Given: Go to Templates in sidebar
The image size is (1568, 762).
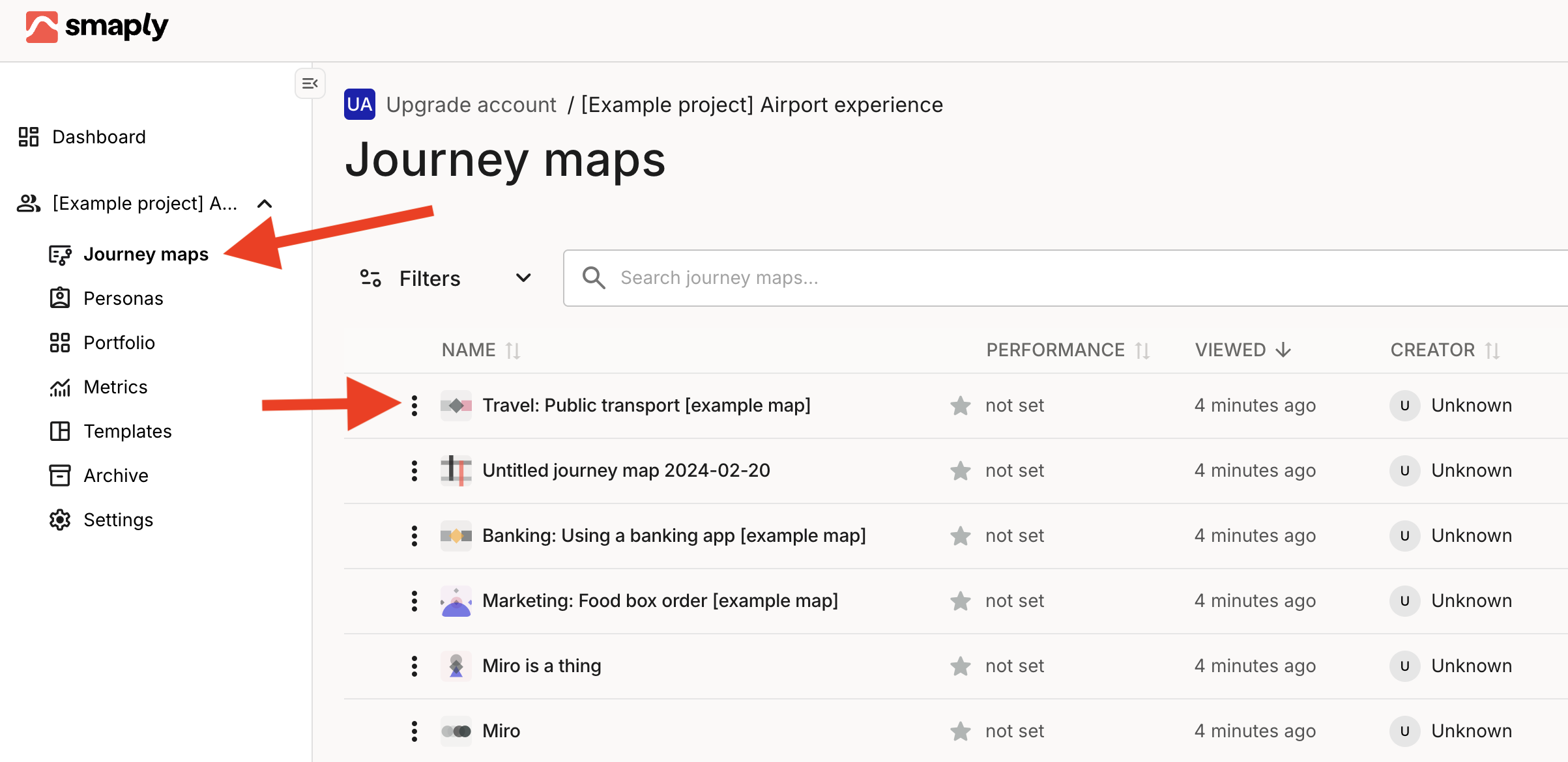Looking at the screenshot, I should 127,431.
